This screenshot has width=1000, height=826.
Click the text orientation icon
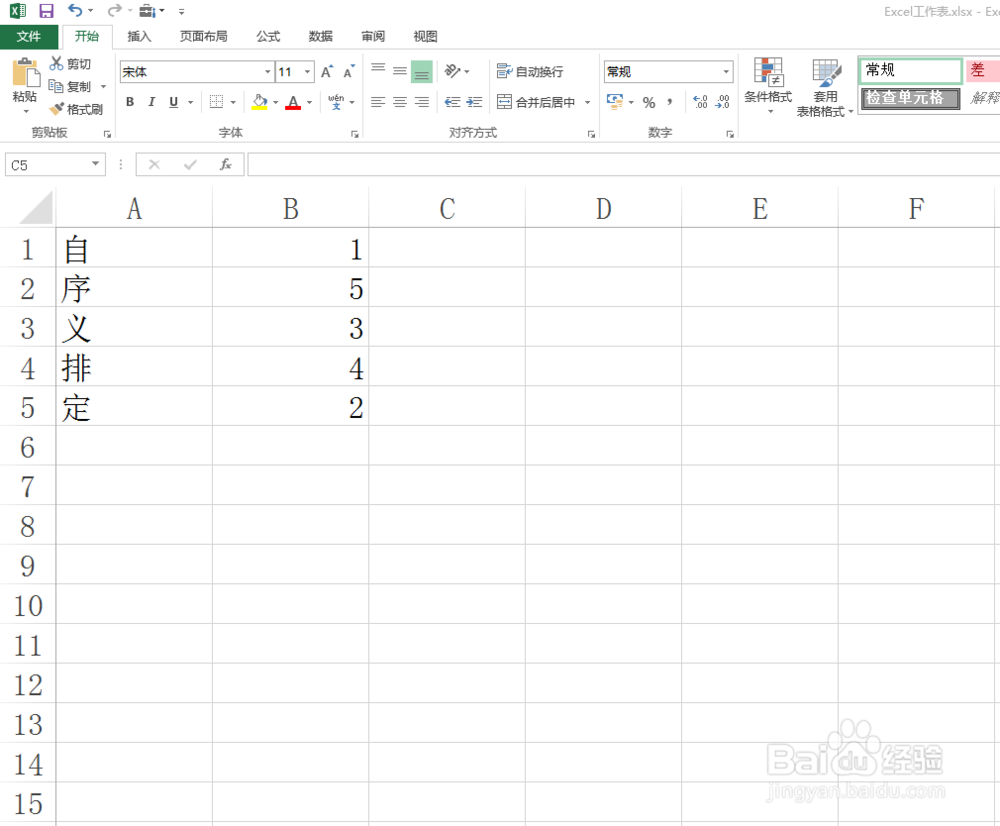(x=452, y=71)
